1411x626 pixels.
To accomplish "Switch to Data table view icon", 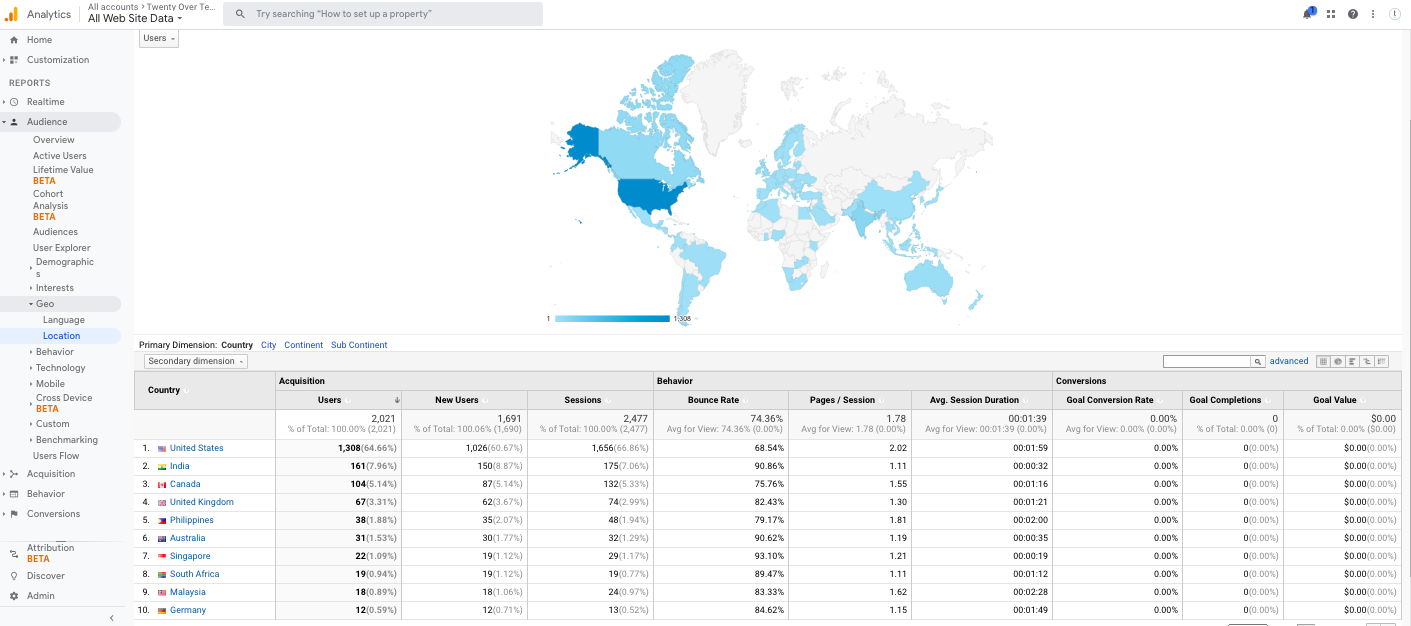I will point(1323,361).
